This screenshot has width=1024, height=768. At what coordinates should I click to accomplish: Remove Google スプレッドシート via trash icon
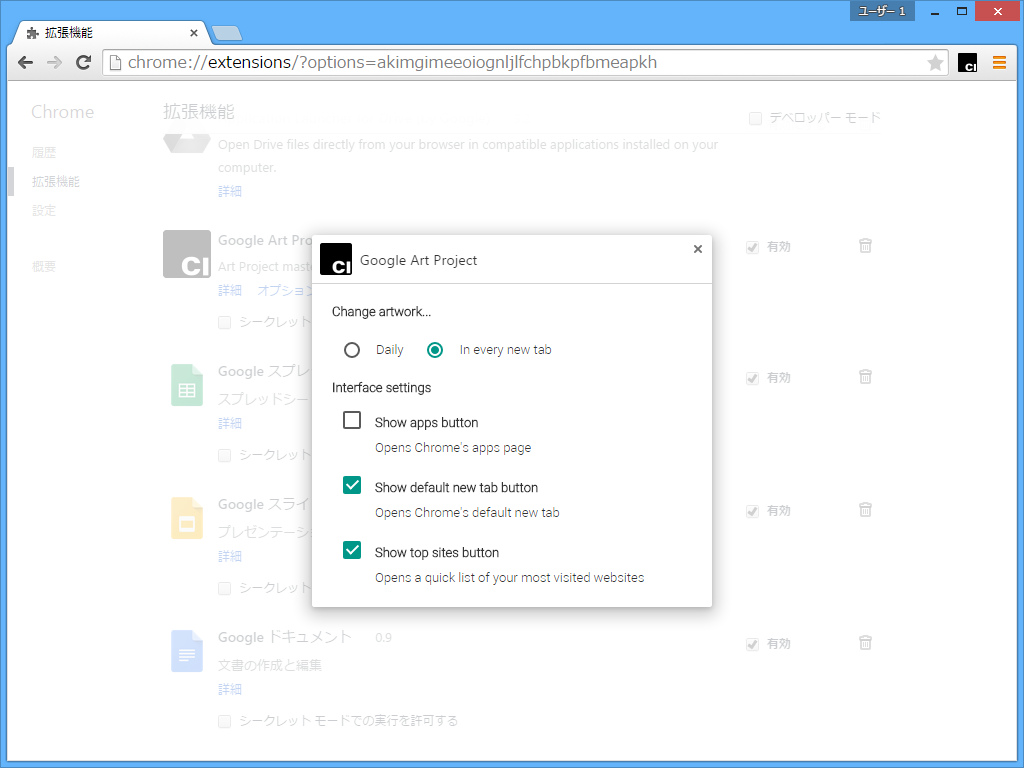pyautogui.click(x=865, y=376)
